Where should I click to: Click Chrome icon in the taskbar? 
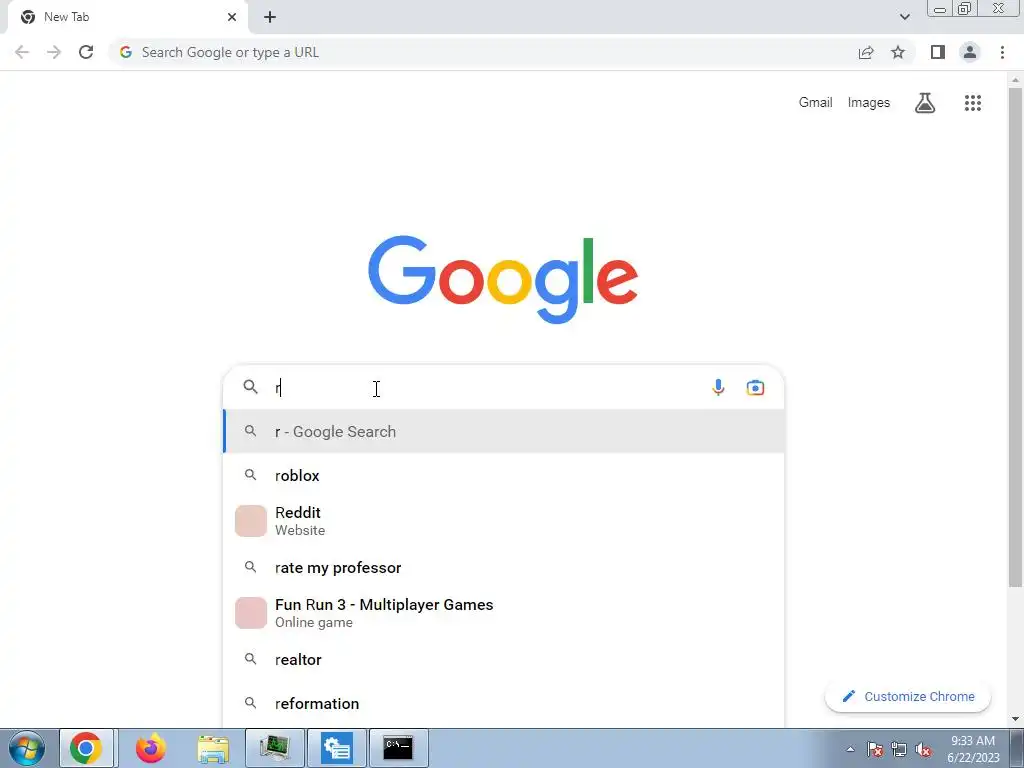[x=86, y=748]
